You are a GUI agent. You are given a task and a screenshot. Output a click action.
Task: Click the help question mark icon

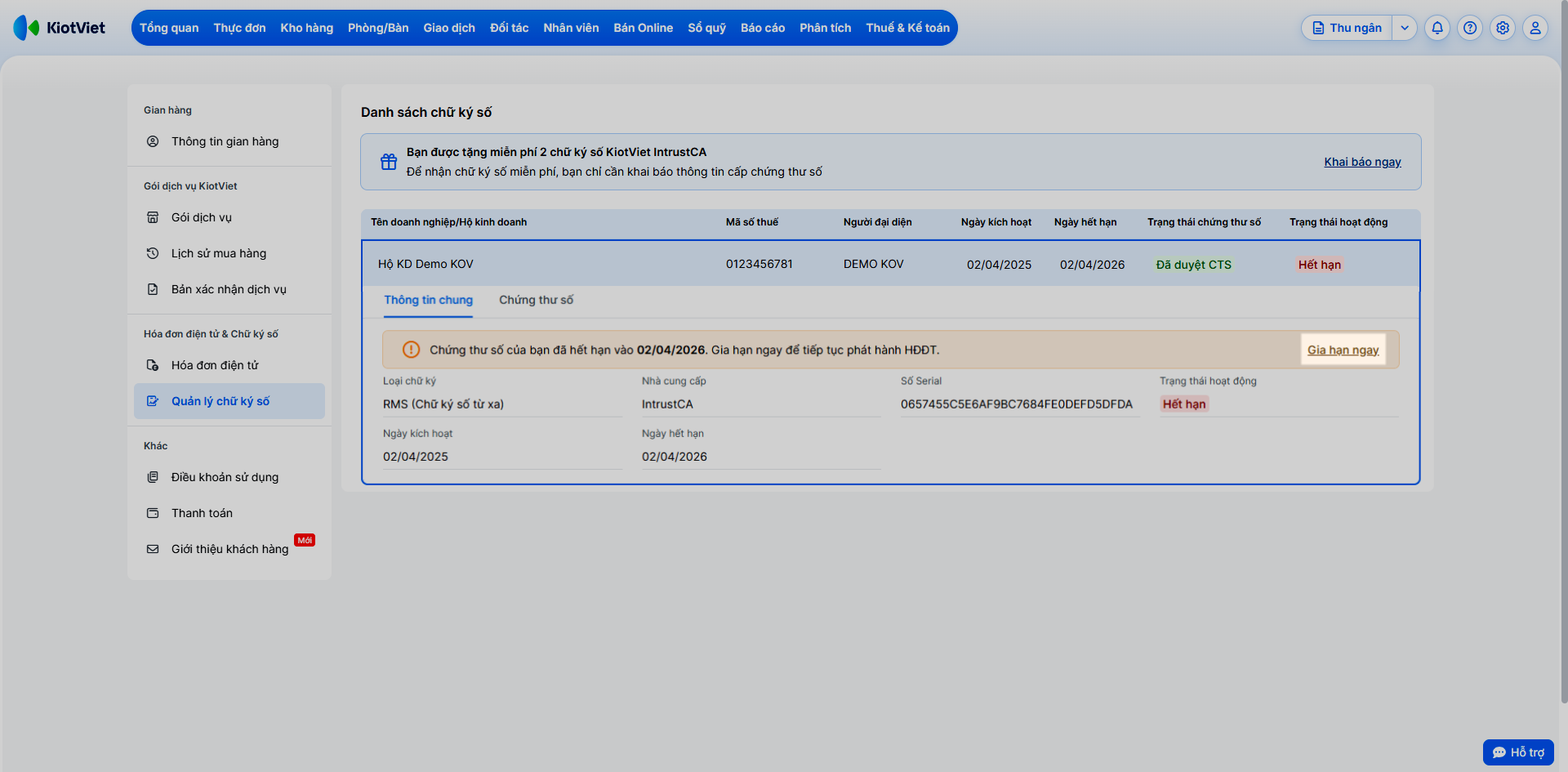tap(1470, 28)
